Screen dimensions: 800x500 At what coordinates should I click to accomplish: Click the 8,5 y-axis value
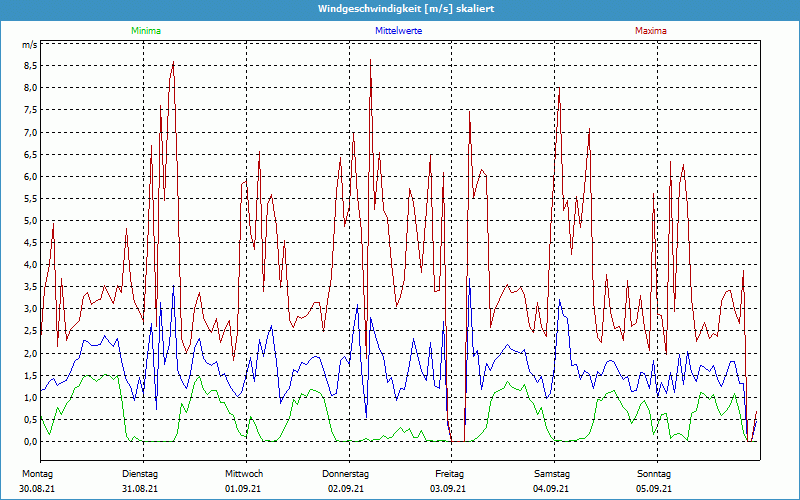(31, 65)
